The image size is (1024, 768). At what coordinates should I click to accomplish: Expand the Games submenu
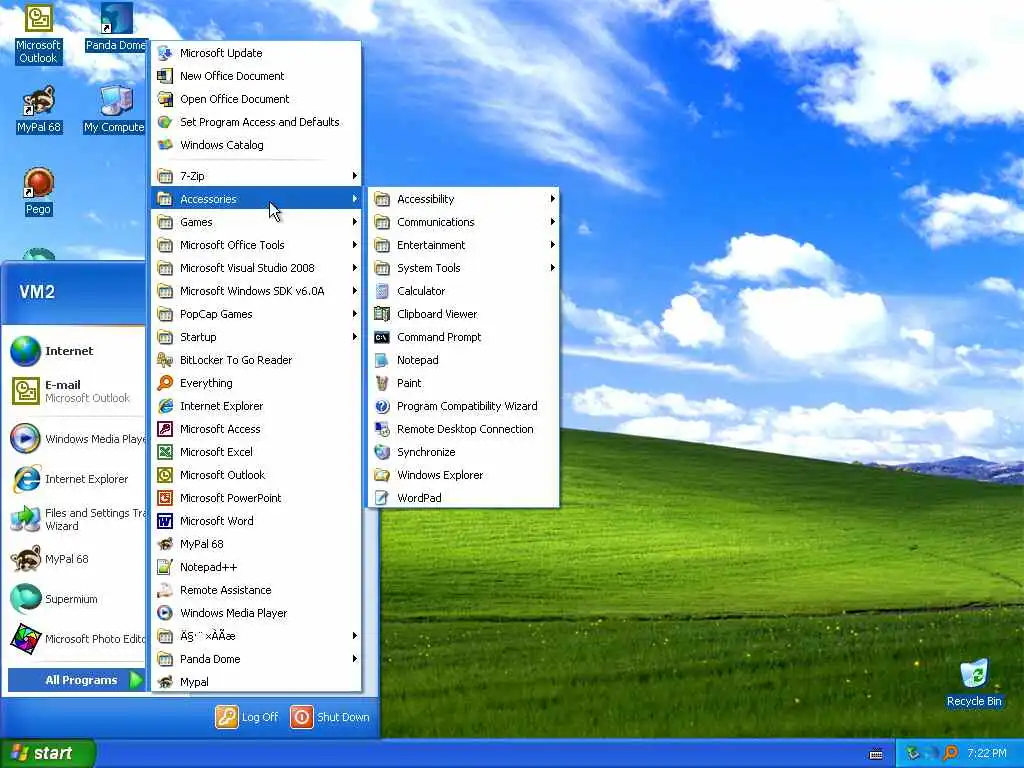[x=256, y=222]
